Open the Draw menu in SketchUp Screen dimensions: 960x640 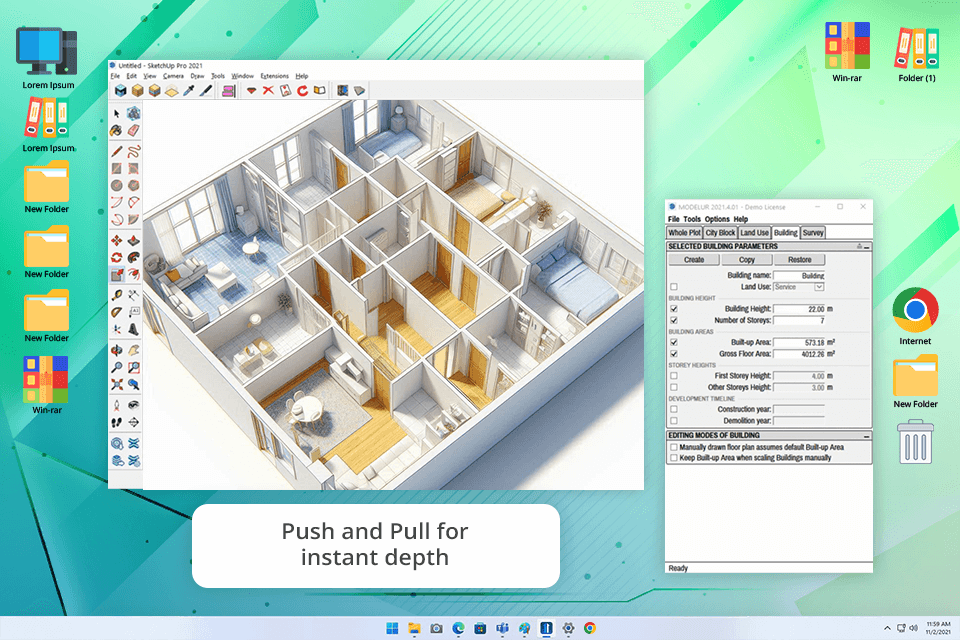click(197, 76)
